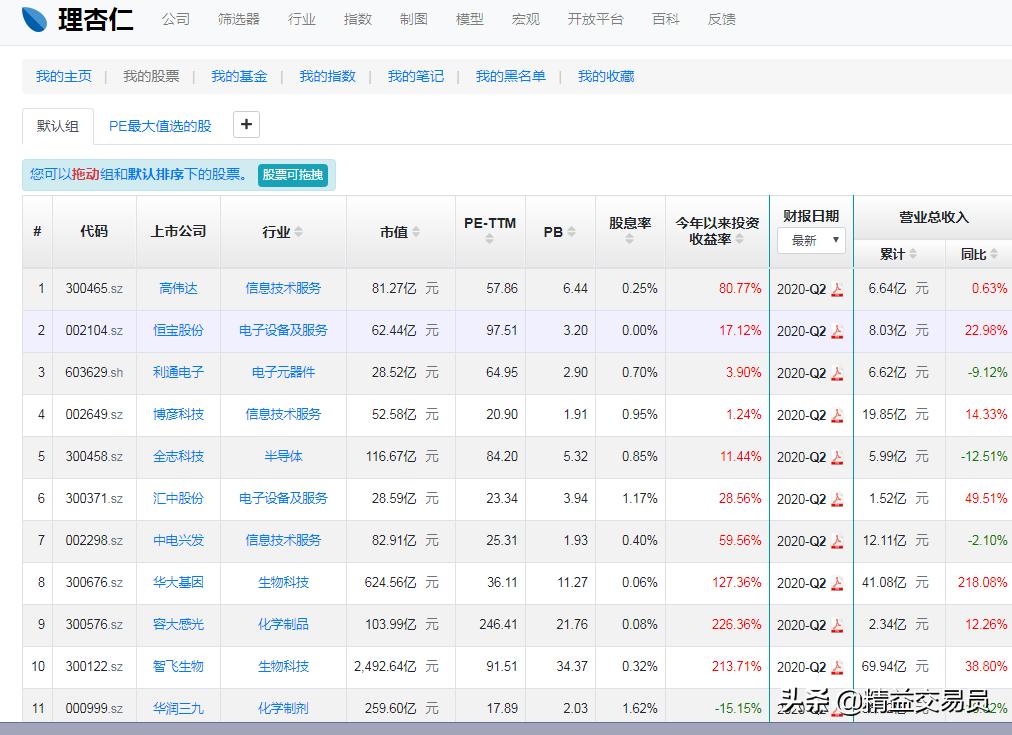Open company link 智飞生物
The width and height of the screenshot is (1012, 735).
178,666
